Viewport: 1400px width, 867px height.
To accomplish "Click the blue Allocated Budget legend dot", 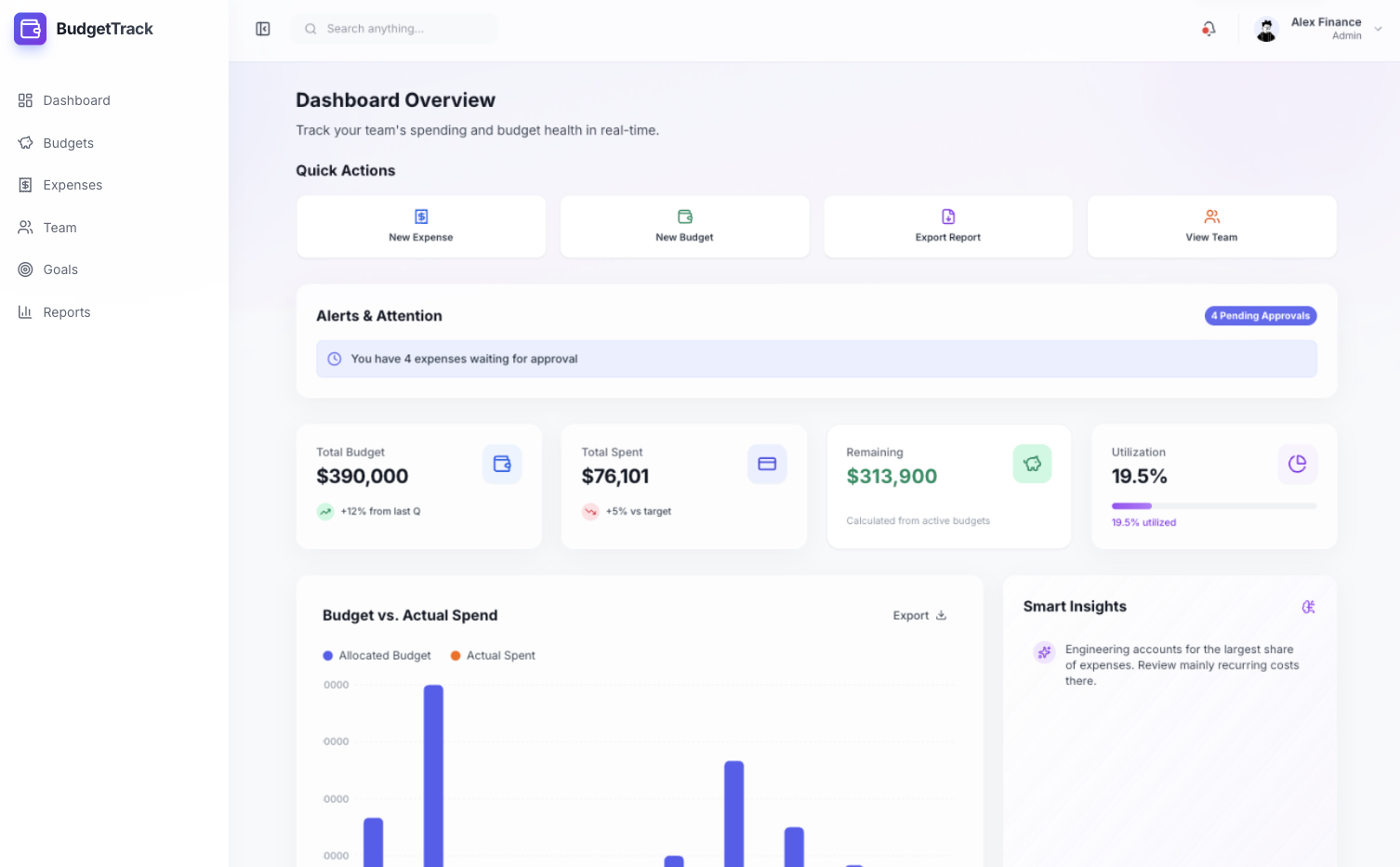I will (327, 655).
